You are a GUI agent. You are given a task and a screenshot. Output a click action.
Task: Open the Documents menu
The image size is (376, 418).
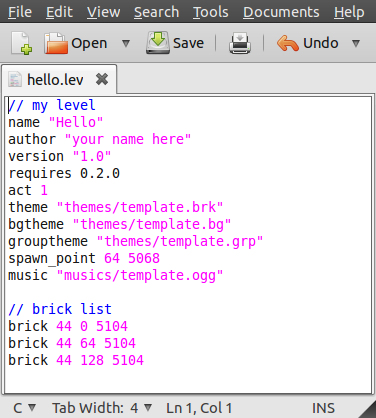pos(281,12)
